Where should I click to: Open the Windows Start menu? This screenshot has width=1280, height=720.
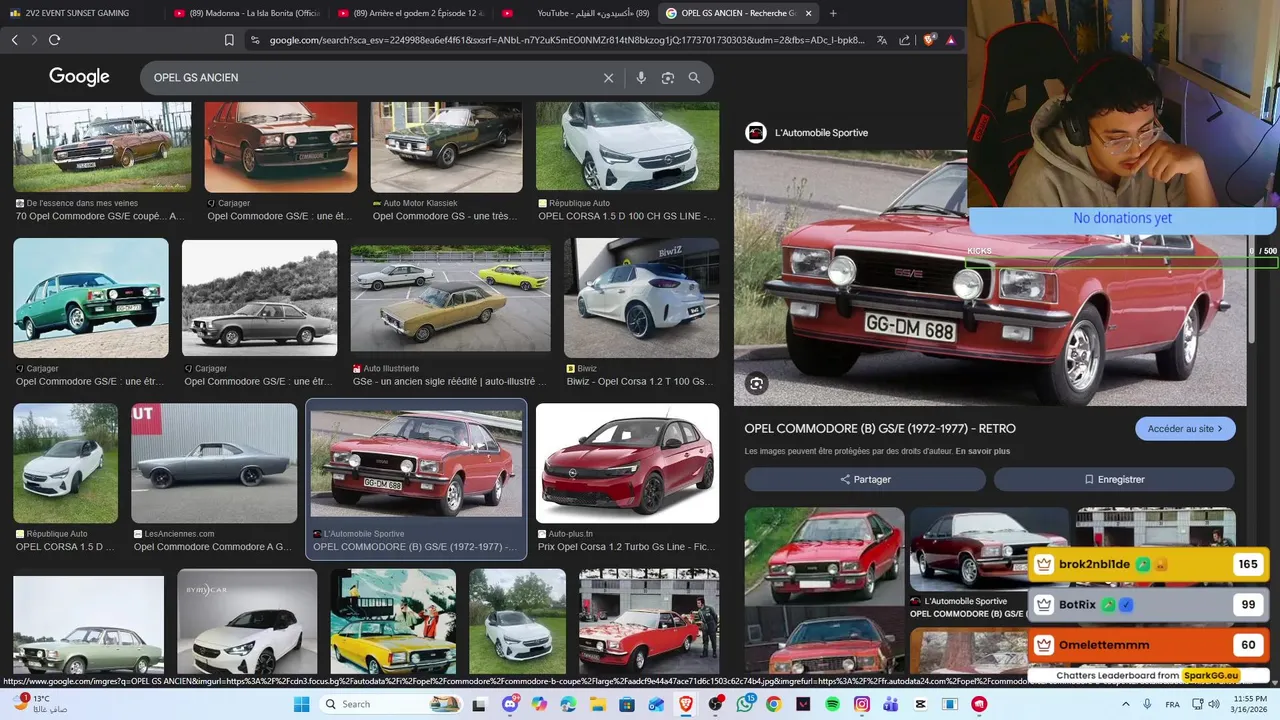(301, 704)
